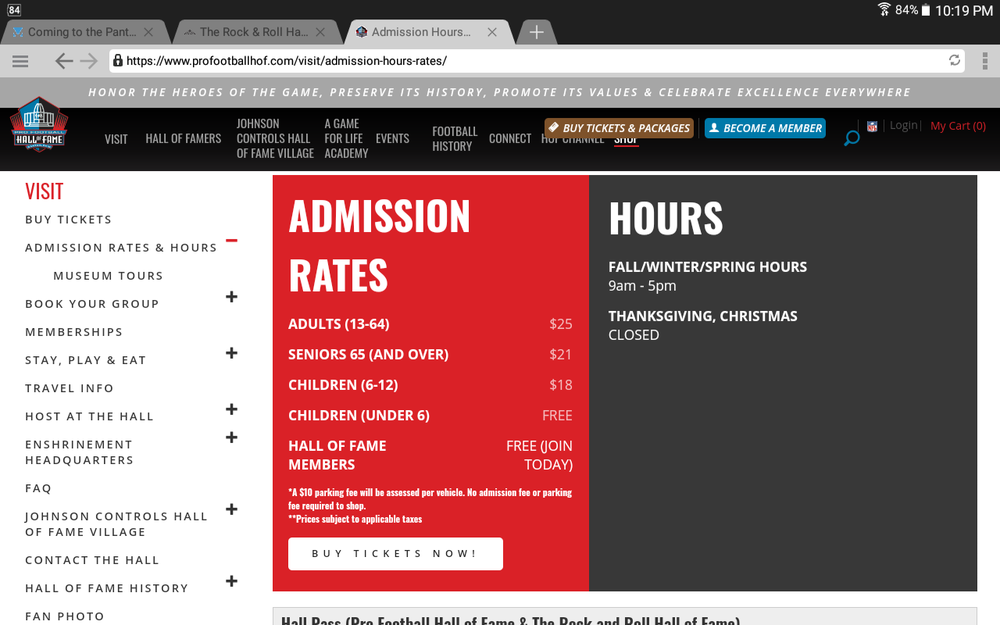
Task: Open the Travel Info sidebar link
Action: [70, 388]
